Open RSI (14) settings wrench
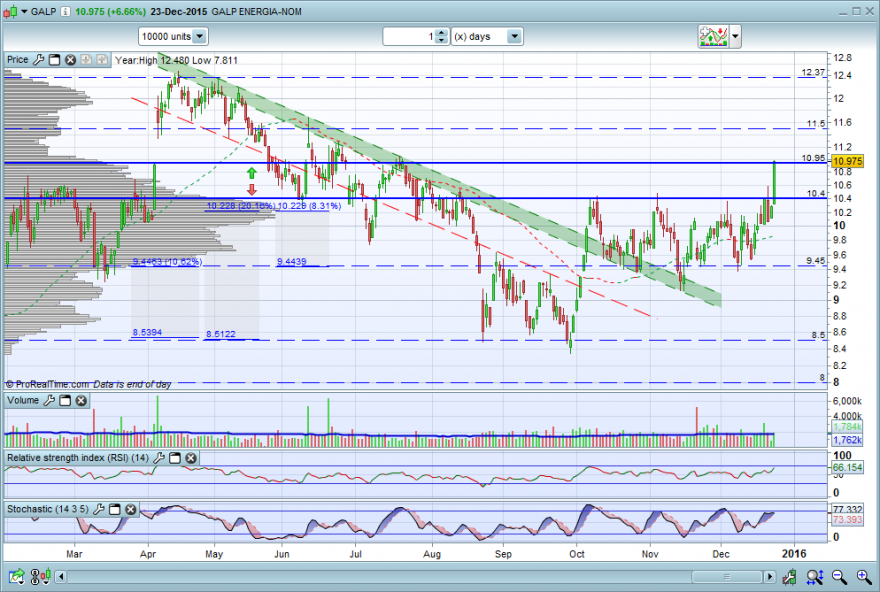Image resolution: width=880 pixels, height=592 pixels. [x=159, y=458]
